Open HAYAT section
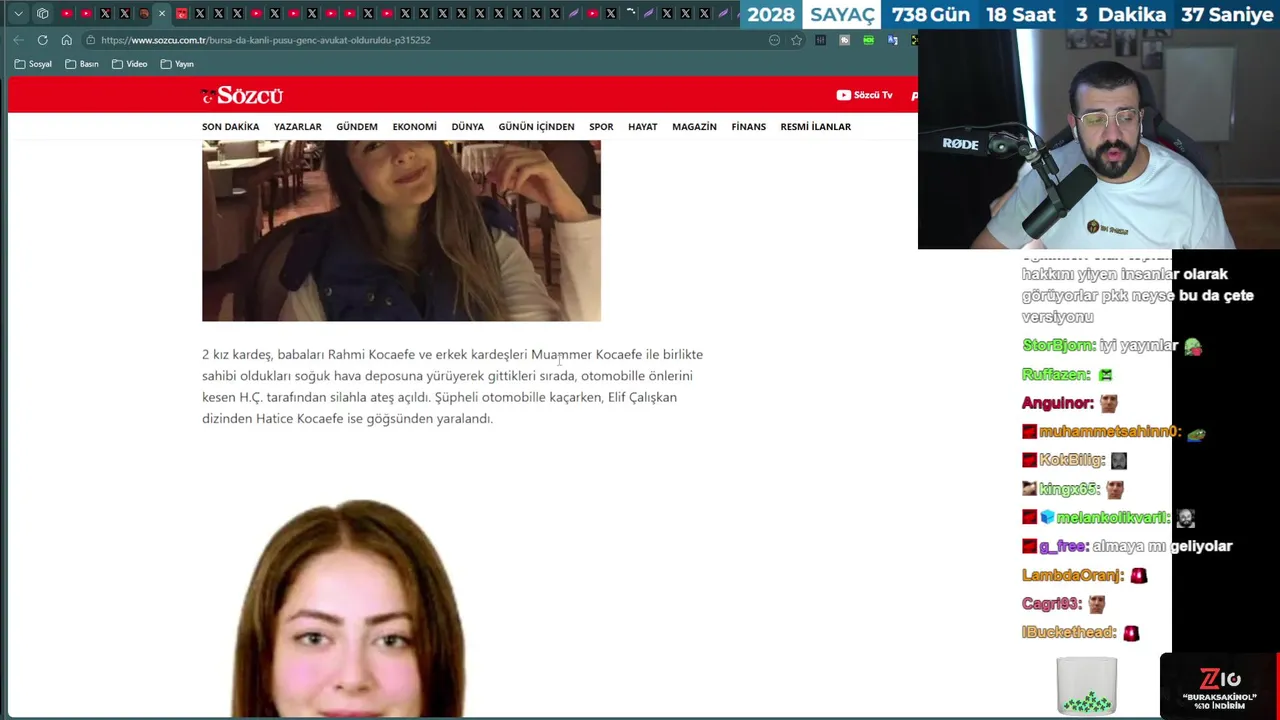This screenshot has height=720, width=1280. coord(642,127)
